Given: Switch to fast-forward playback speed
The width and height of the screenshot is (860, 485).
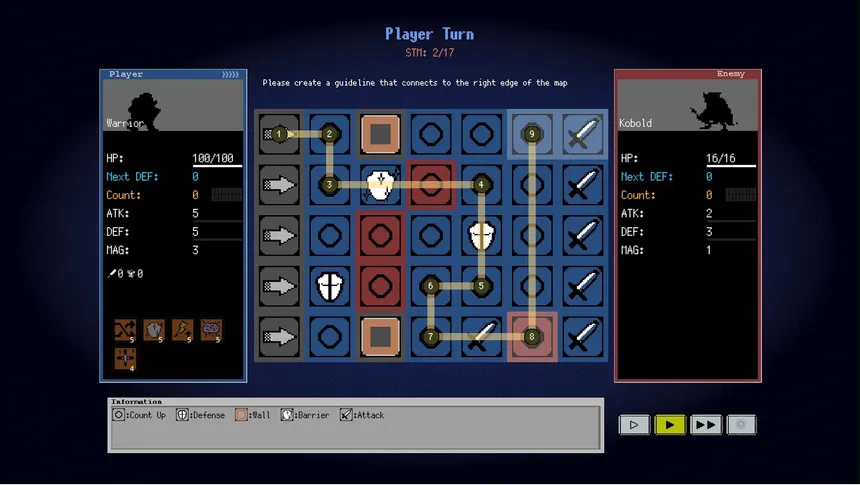Looking at the screenshot, I should [705, 425].
